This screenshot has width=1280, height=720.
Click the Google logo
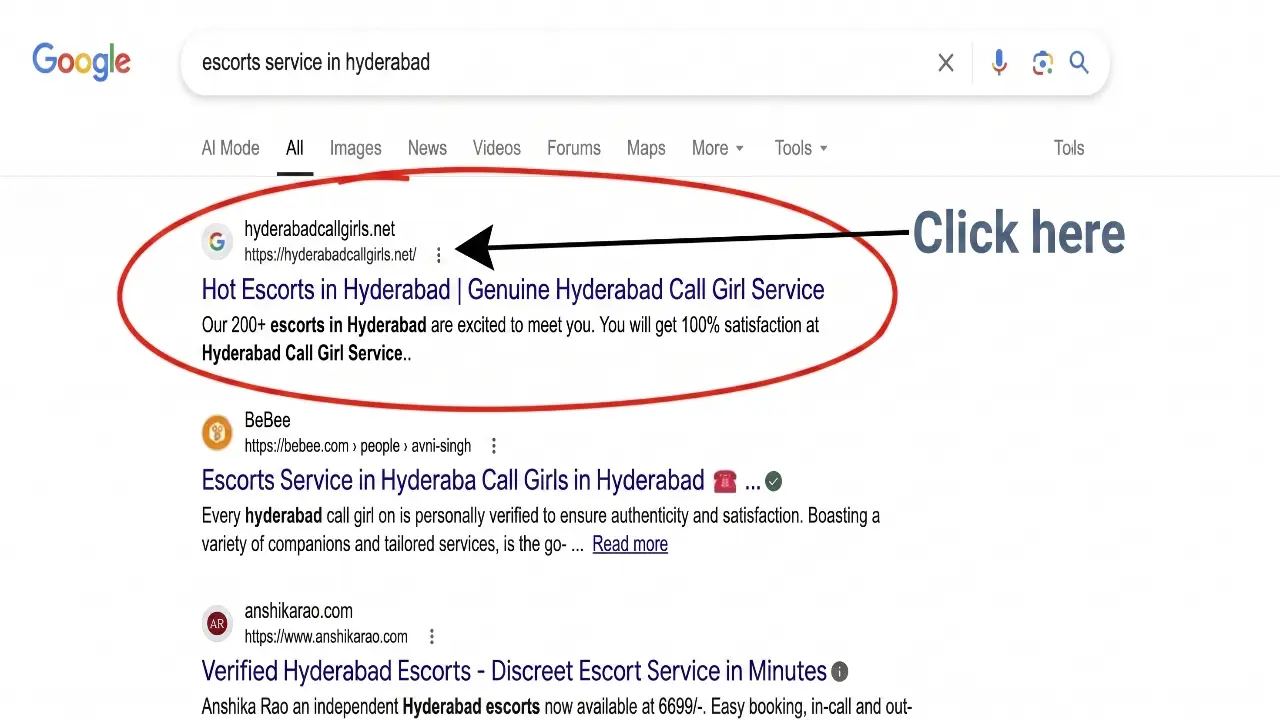click(x=81, y=62)
